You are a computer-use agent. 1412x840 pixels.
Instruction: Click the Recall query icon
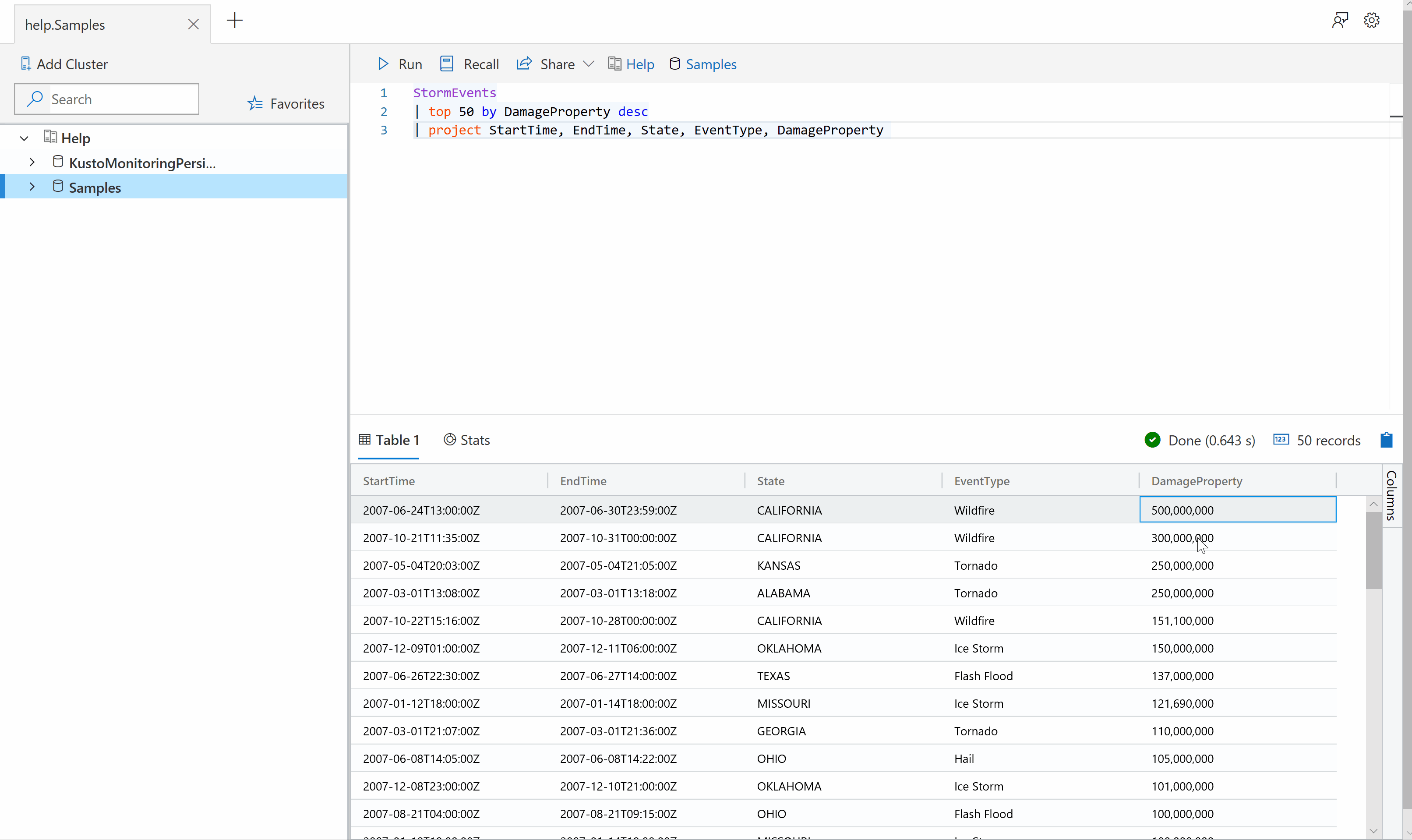(447, 64)
